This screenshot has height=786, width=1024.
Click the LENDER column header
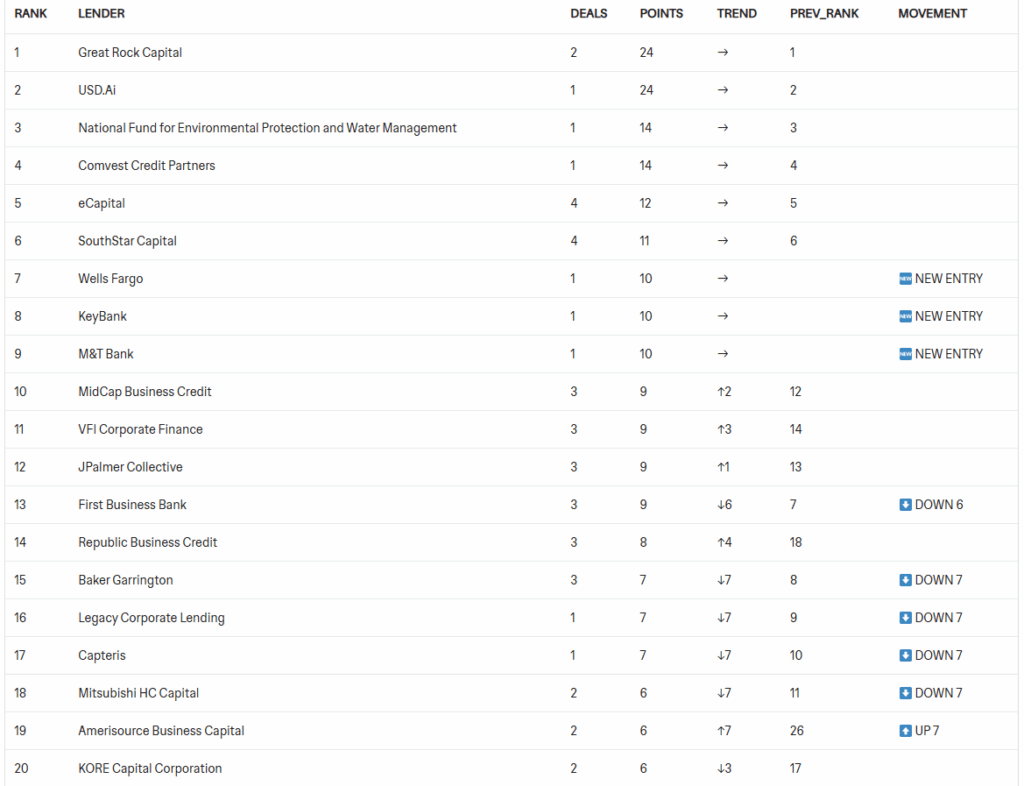[x=101, y=14]
